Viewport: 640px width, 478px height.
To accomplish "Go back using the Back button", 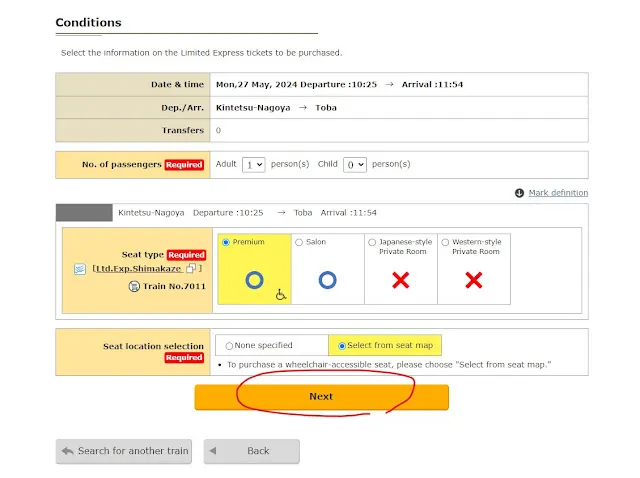I will click(251, 451).
